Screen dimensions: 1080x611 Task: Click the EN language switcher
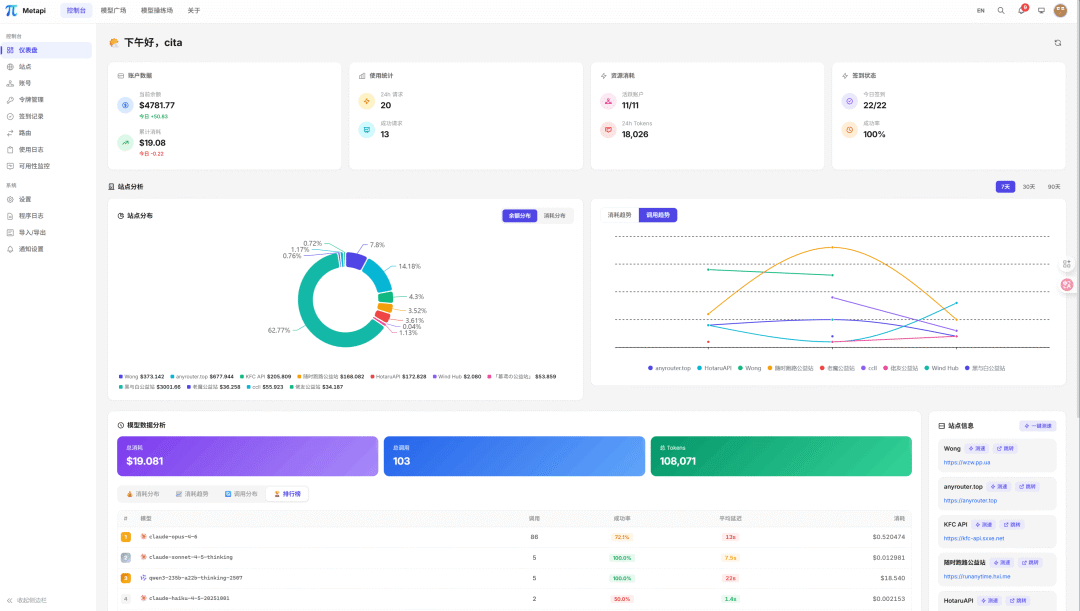pyautogui.click(x=980, y=10)
